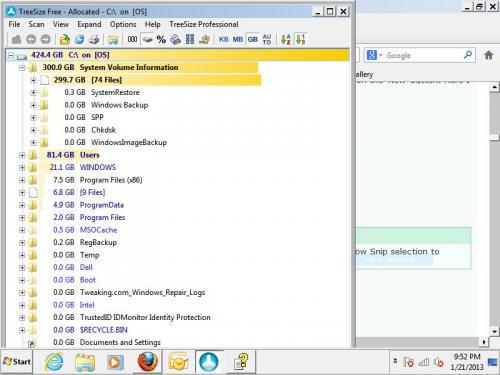Viewport: 500px width, 375px height.
Task: Click the Select directory to scan icon
Action: coord(65,39)
